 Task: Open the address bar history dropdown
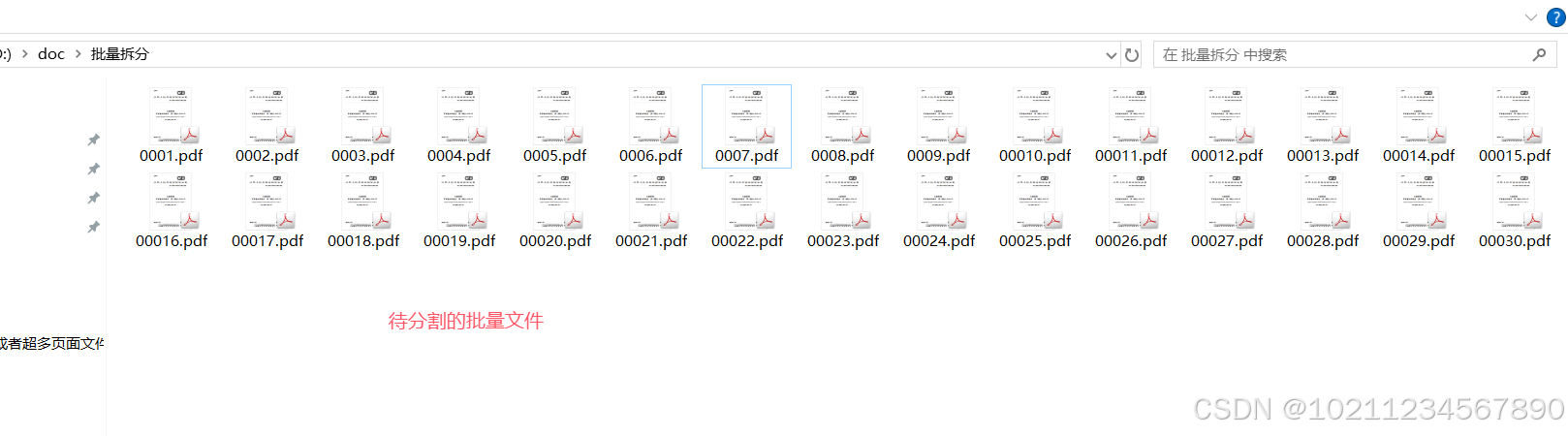pos(1112,55)
